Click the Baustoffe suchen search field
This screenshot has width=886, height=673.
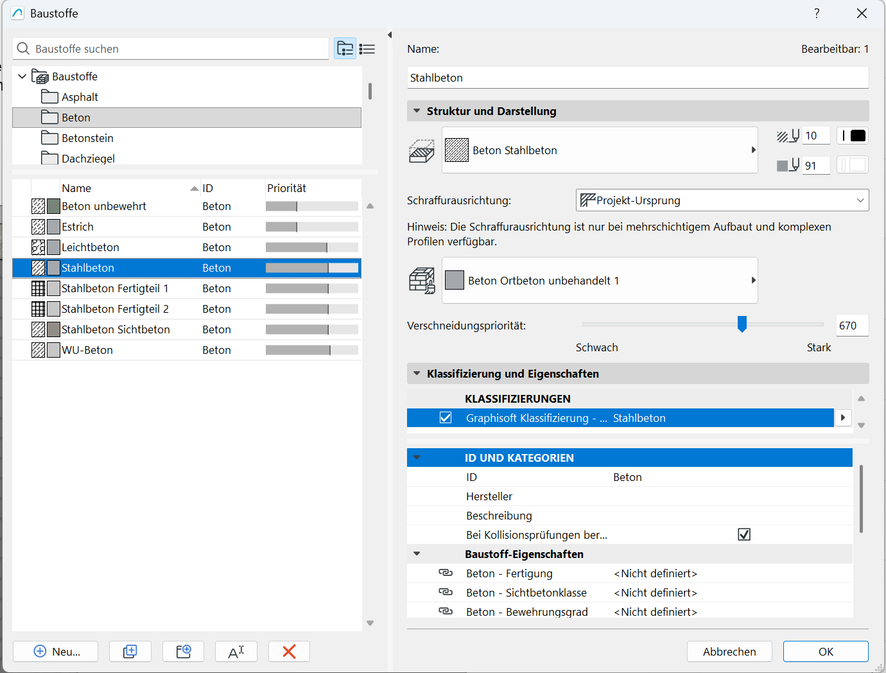171,49
